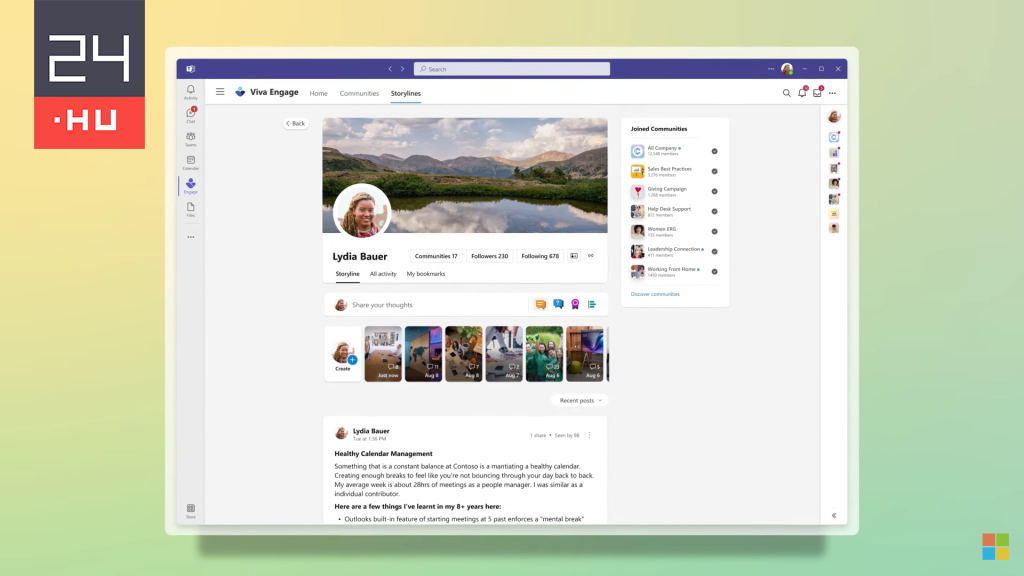Expand the Recent posts sort dropdown
1024x576 pixels.
[x=580, y=400]
